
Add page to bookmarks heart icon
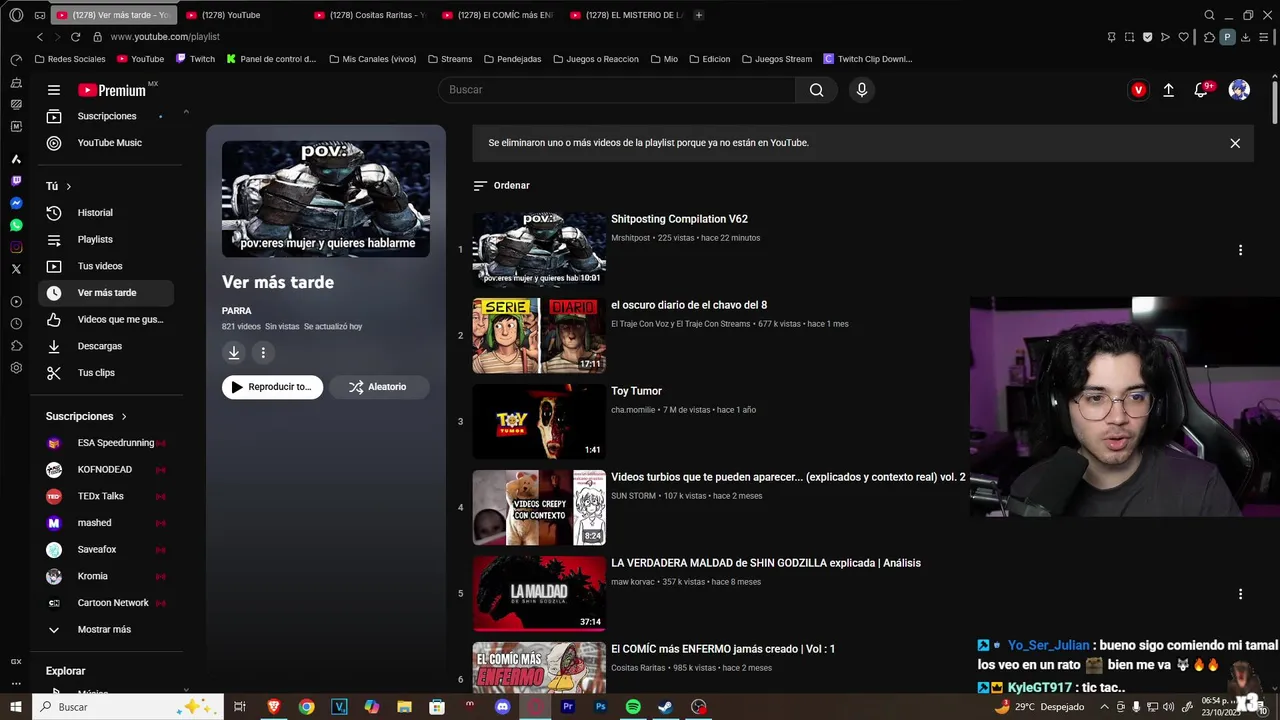click(x=1183, y=37)
